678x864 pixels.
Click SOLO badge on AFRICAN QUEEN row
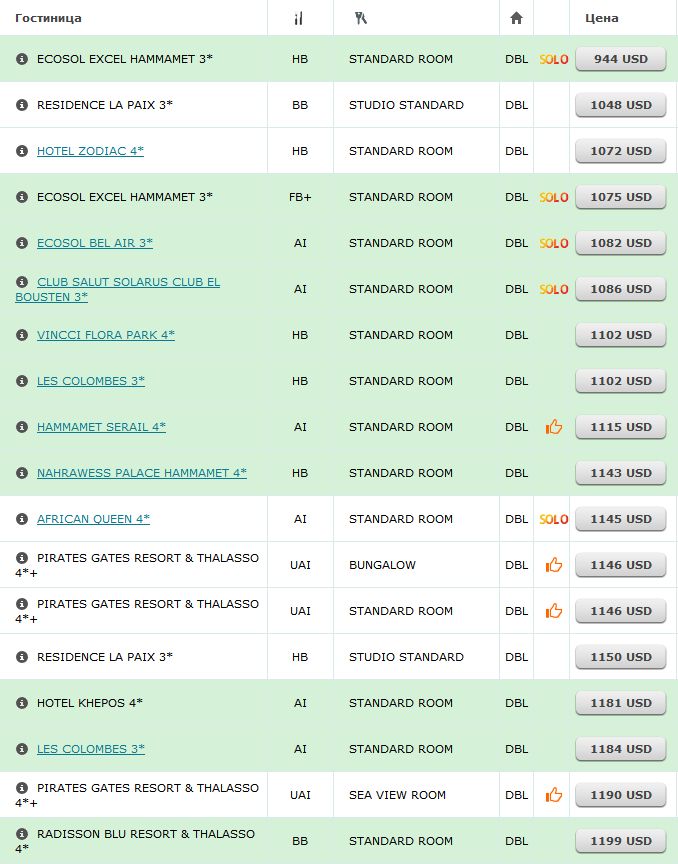553,519
